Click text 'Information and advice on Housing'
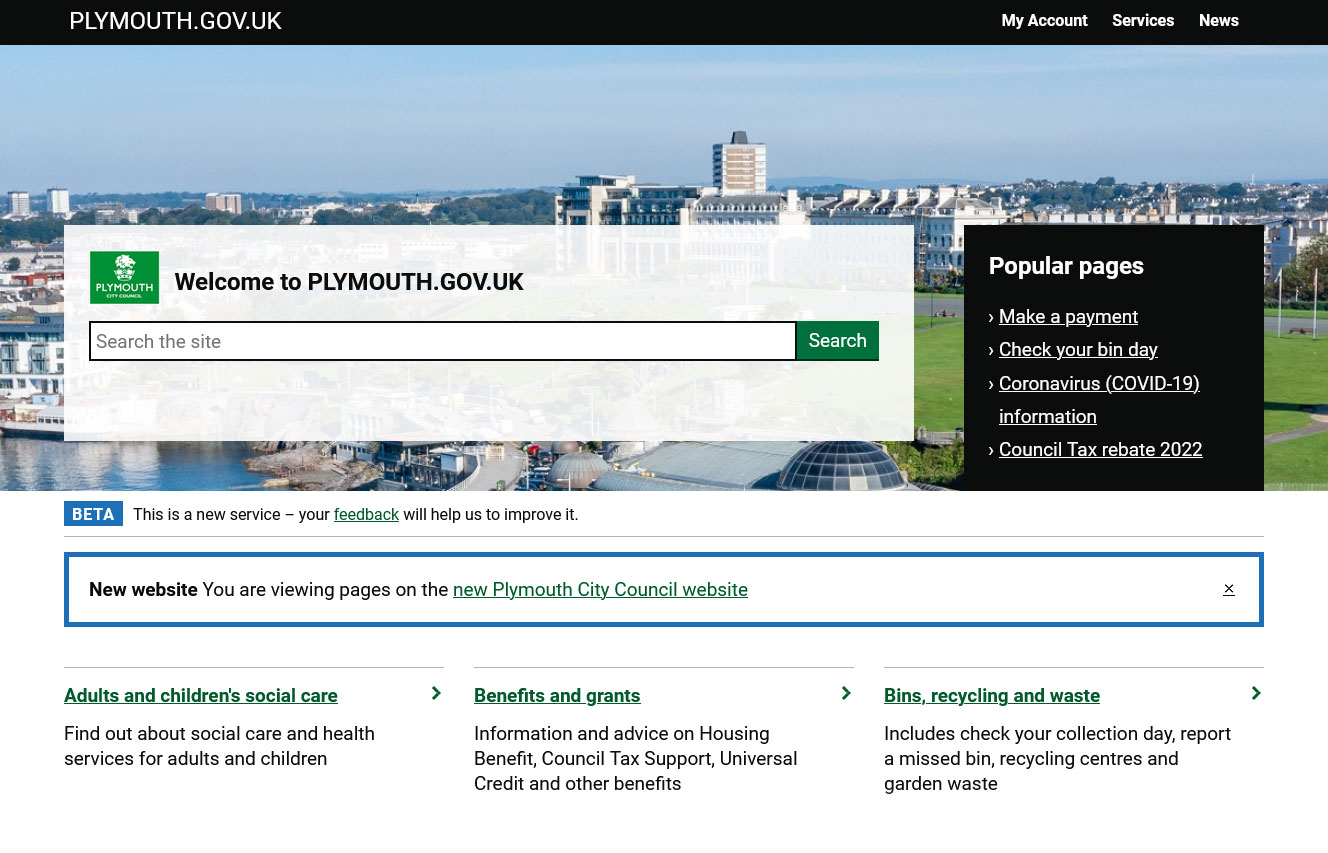The height and width of the screenshot is (853, 1328). tap(622, 733)
